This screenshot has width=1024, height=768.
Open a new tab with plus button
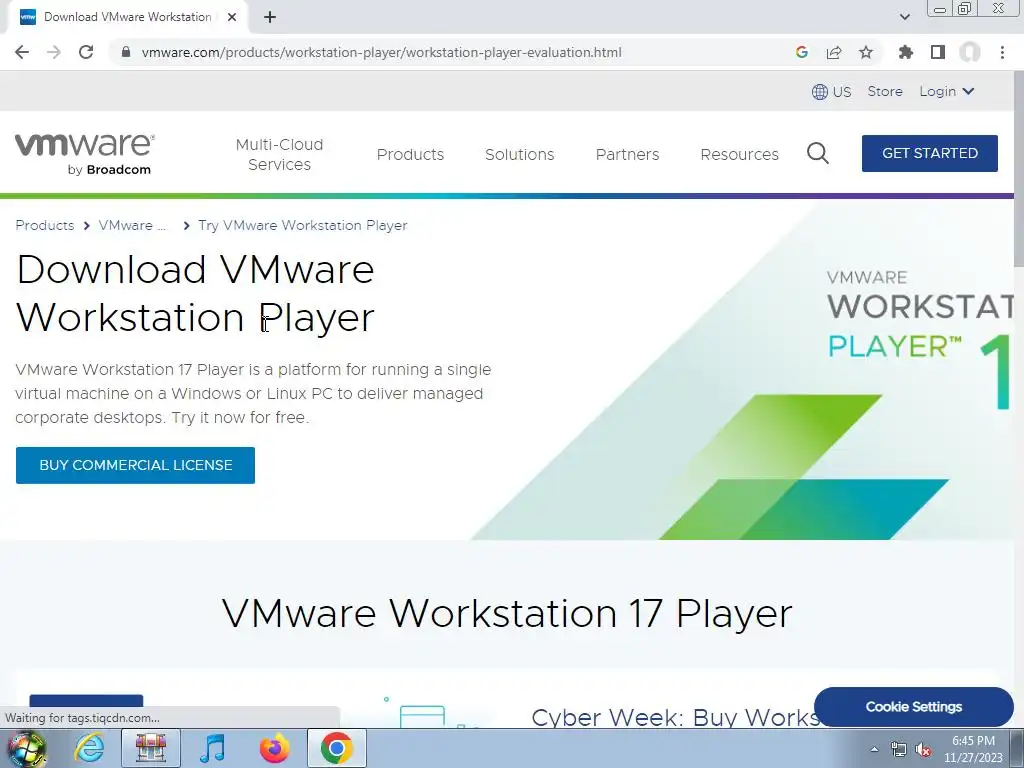[x=270, y=17]
